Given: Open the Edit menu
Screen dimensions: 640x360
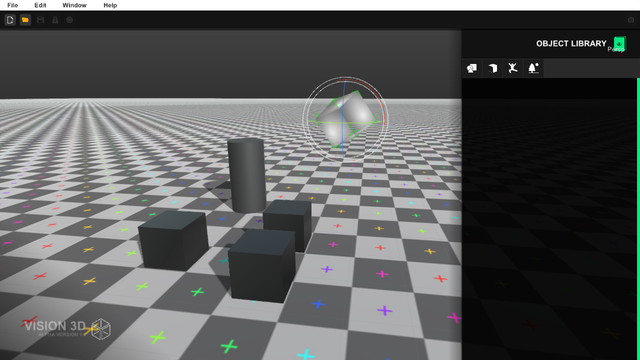Looking at the screenshot, I should tap(40, 5).
